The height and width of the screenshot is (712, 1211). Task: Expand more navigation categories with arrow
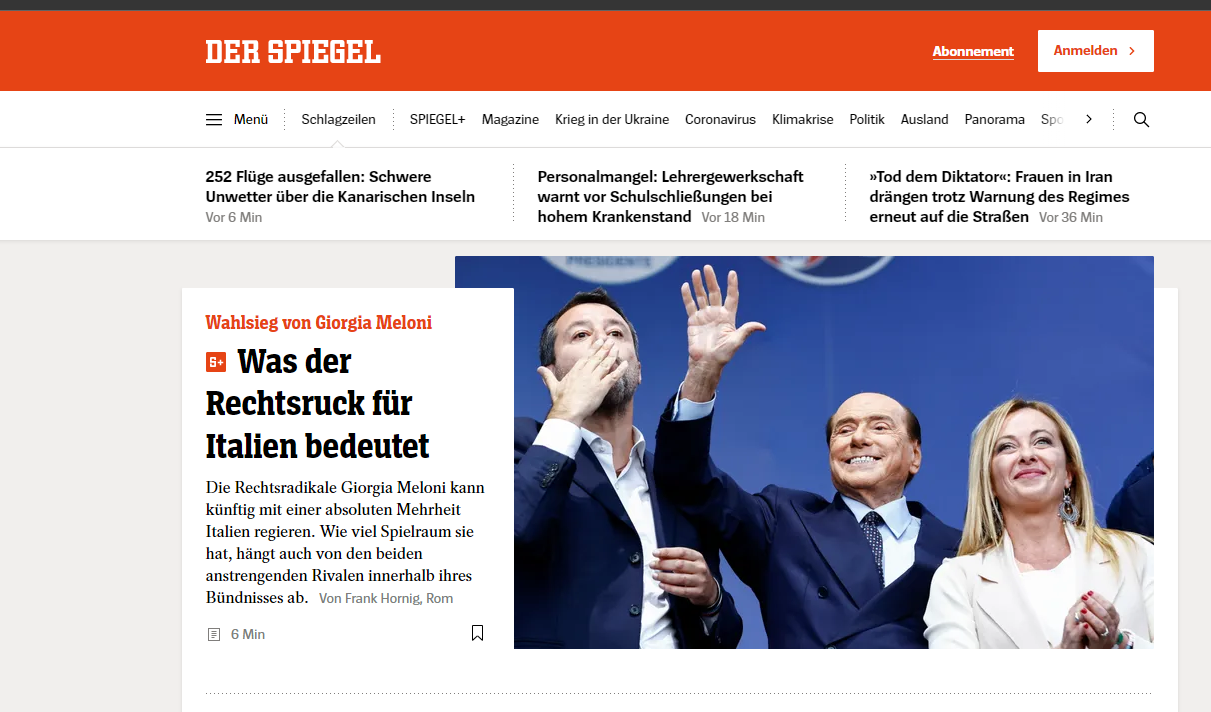(1088, 119)
